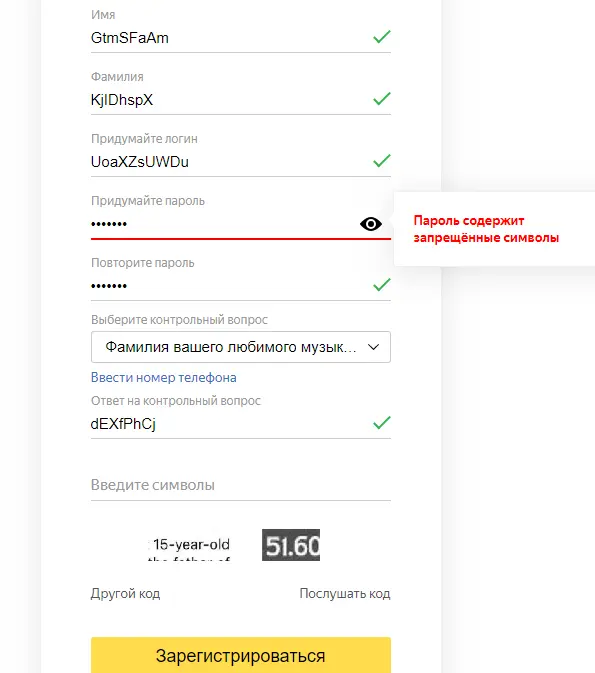Click green checkmark beside Фамилия field

[x=382, y=99]
